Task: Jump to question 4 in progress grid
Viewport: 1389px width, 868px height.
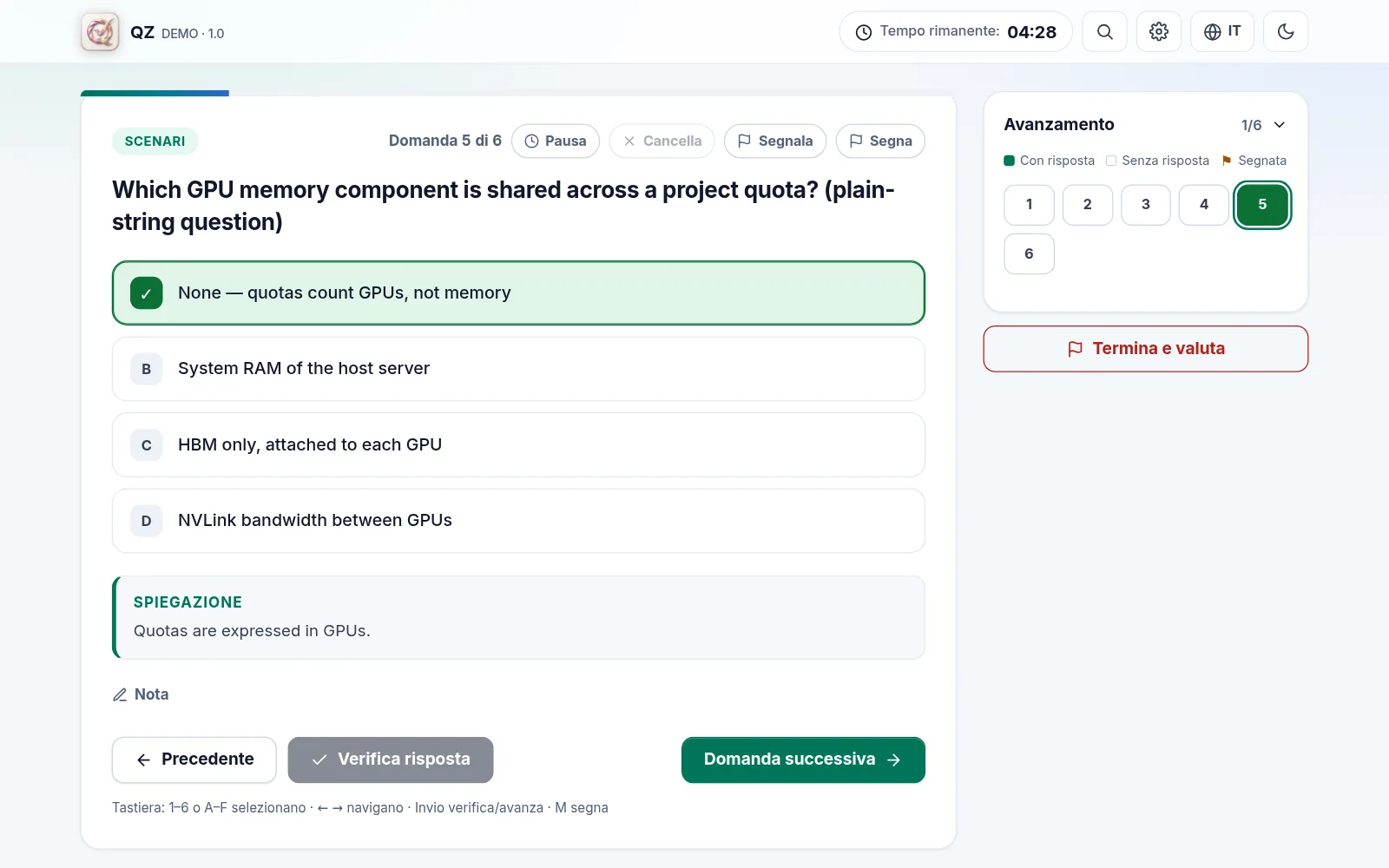Action: [1204, 205]
